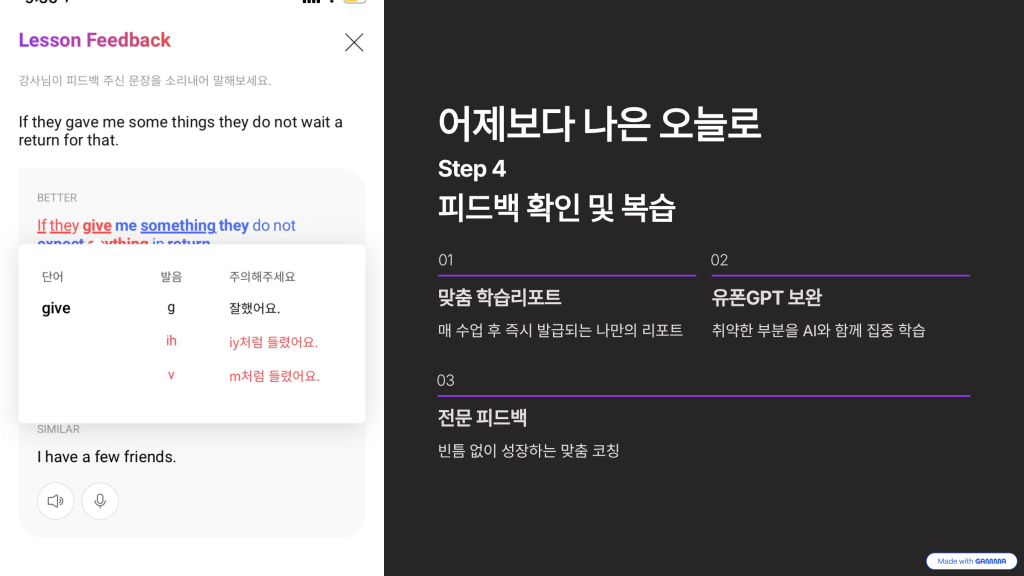Screen dimensions: 1024x576
Task: Click the Made with Gamma badge
Action: click(x=971, y=561)
